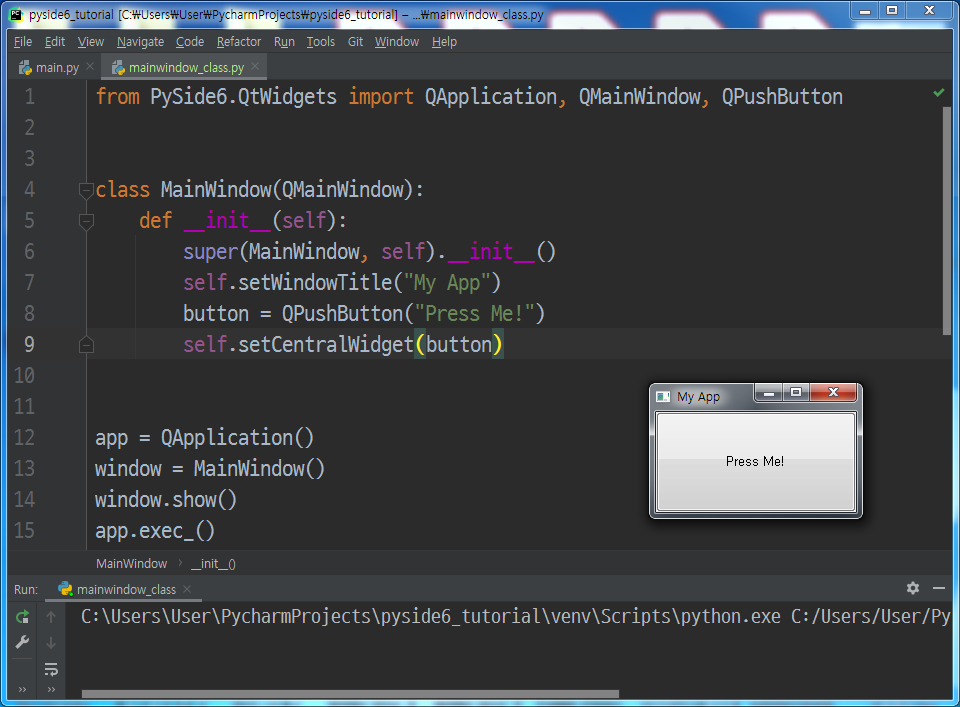The height and width of the screenshot is (707, 960).
Task: Open the Help menu
Action: tap(444, 42)
